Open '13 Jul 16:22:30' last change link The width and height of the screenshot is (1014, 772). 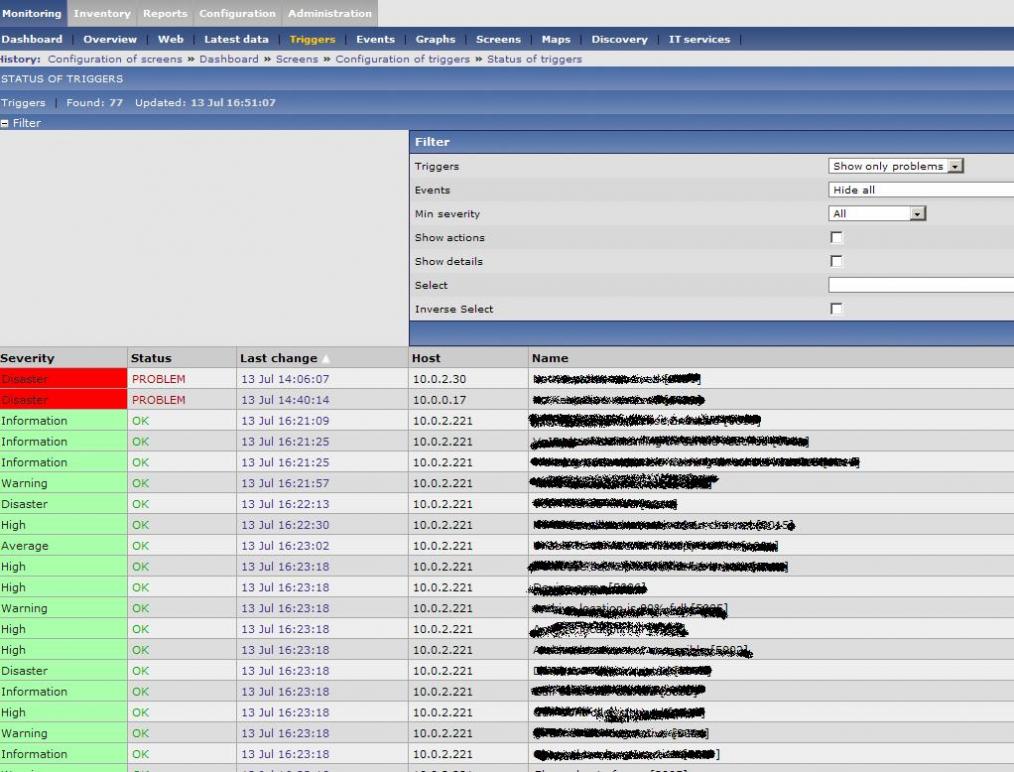coord(285,525)
